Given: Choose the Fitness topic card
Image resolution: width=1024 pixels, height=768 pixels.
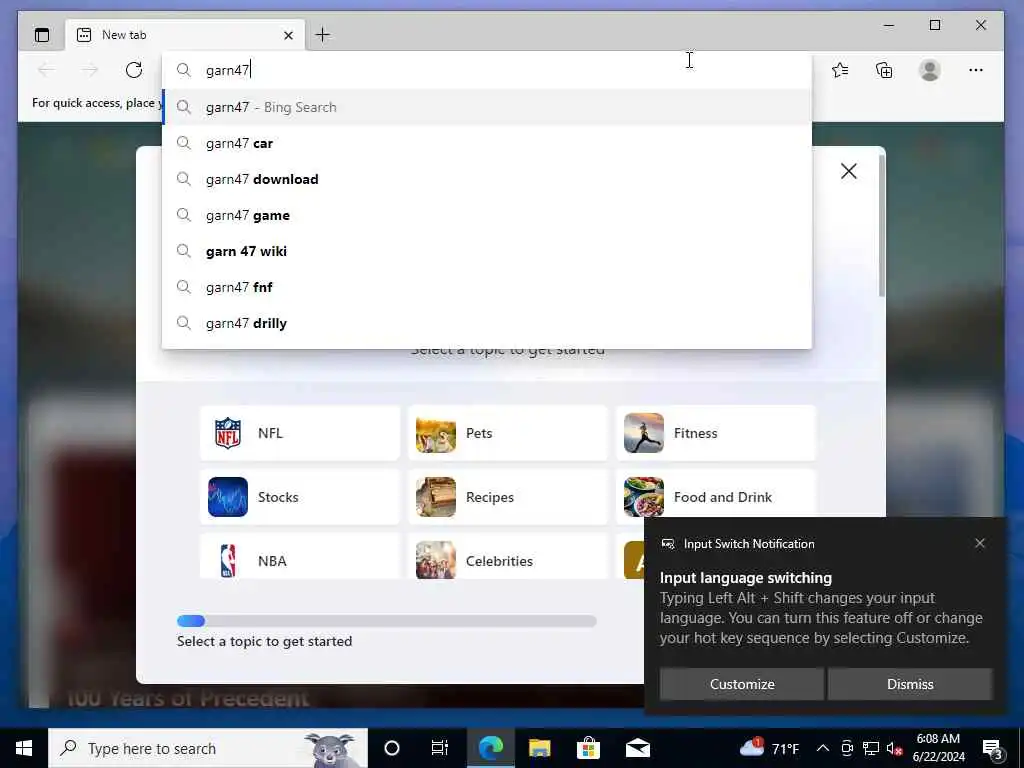Looking at the screenshot, I should pyautogui.click(x=716, y=433).
